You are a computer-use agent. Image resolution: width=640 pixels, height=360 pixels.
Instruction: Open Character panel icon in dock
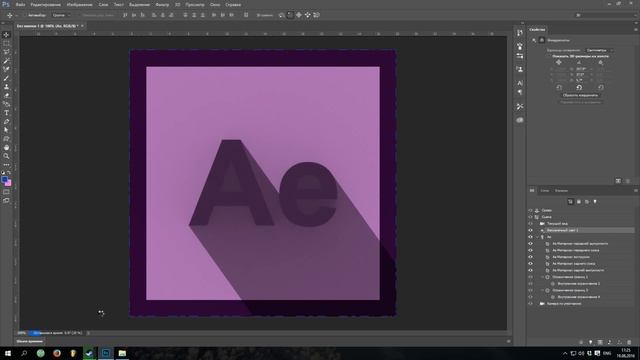[520, 83]
